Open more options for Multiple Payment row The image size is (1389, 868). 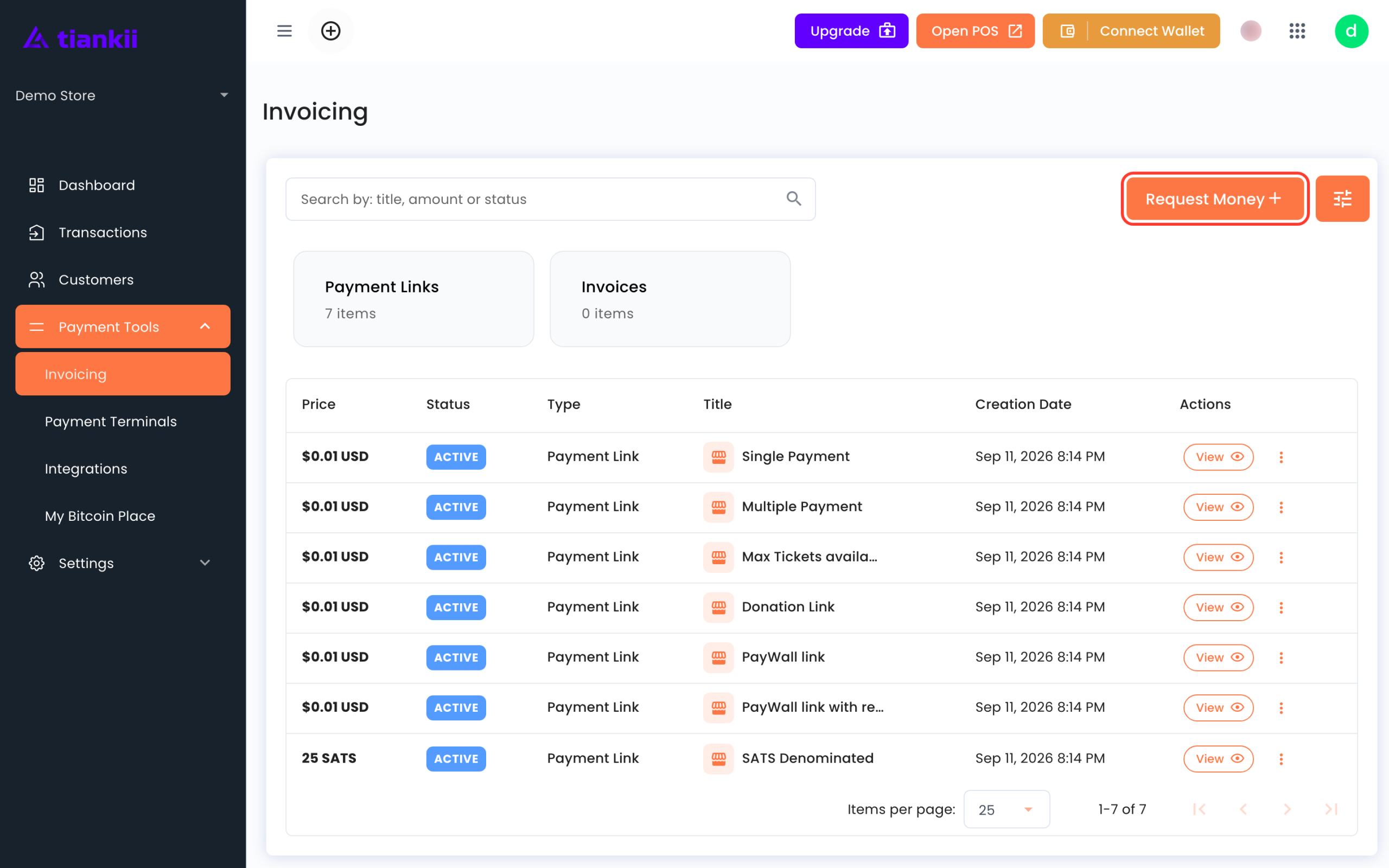1280,507
